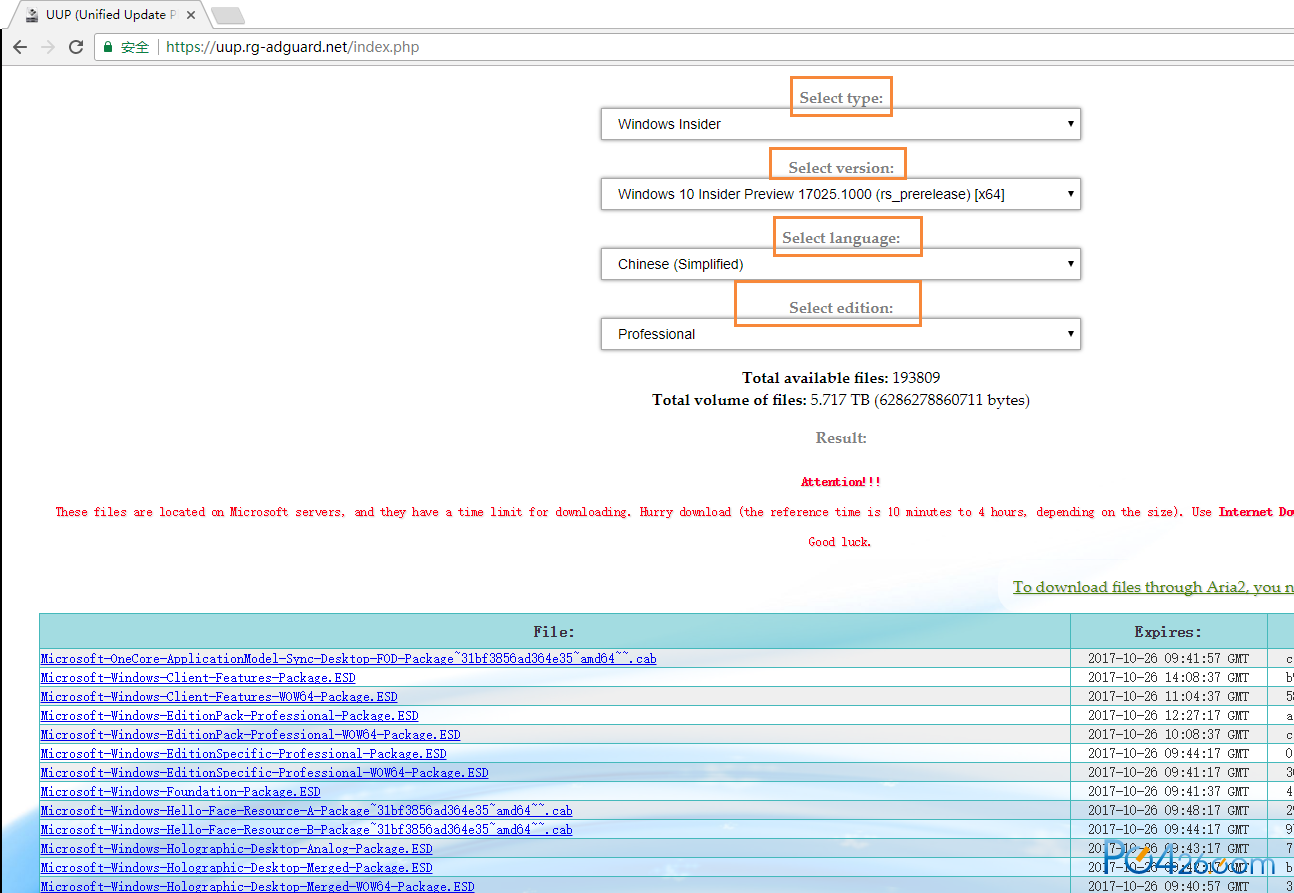Viewport: 1294px width, 893px height.
Task: Click the 'Select type:' label
Action: pos(841,98)
